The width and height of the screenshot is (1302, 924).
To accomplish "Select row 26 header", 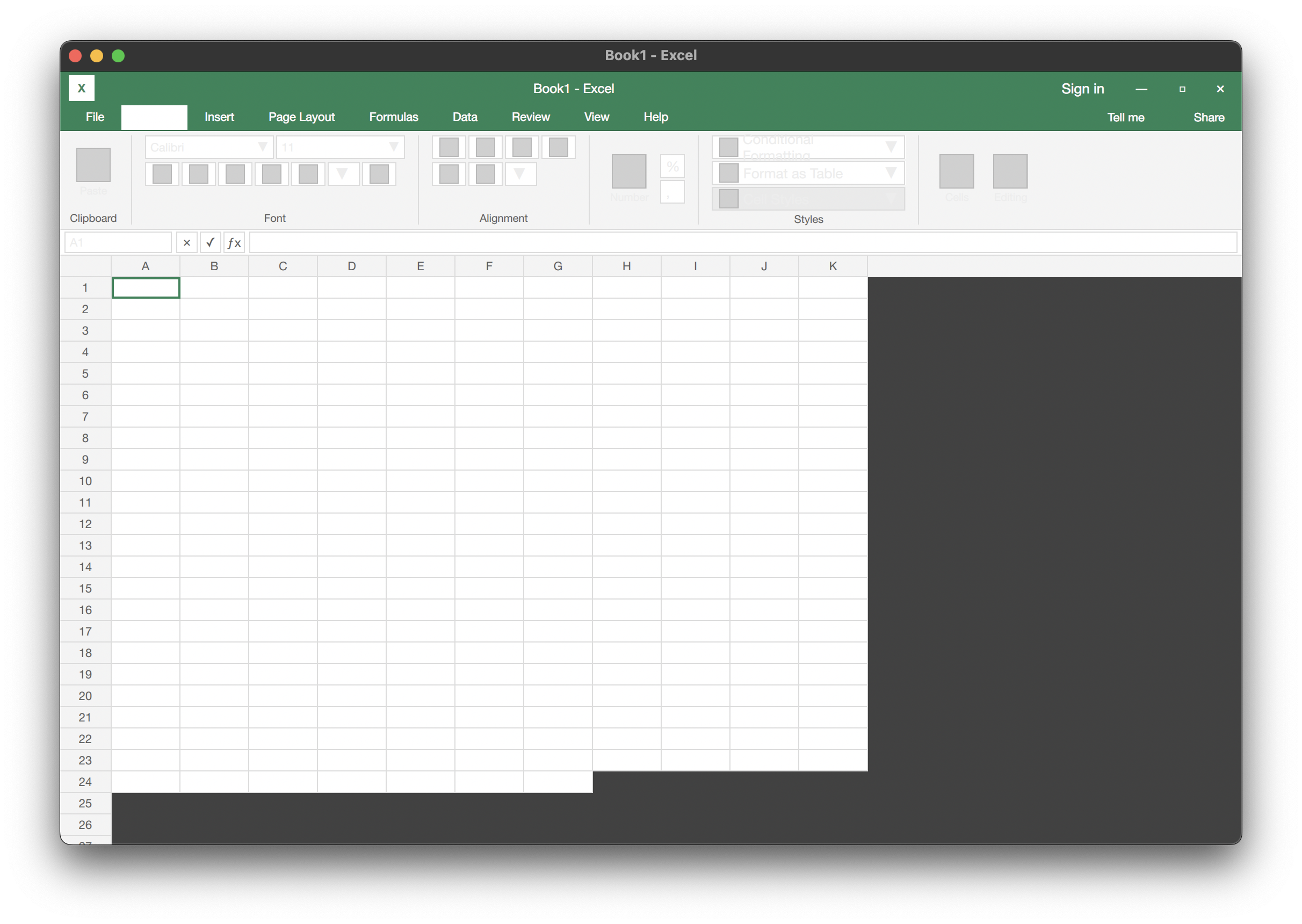I will pos(85,825).
